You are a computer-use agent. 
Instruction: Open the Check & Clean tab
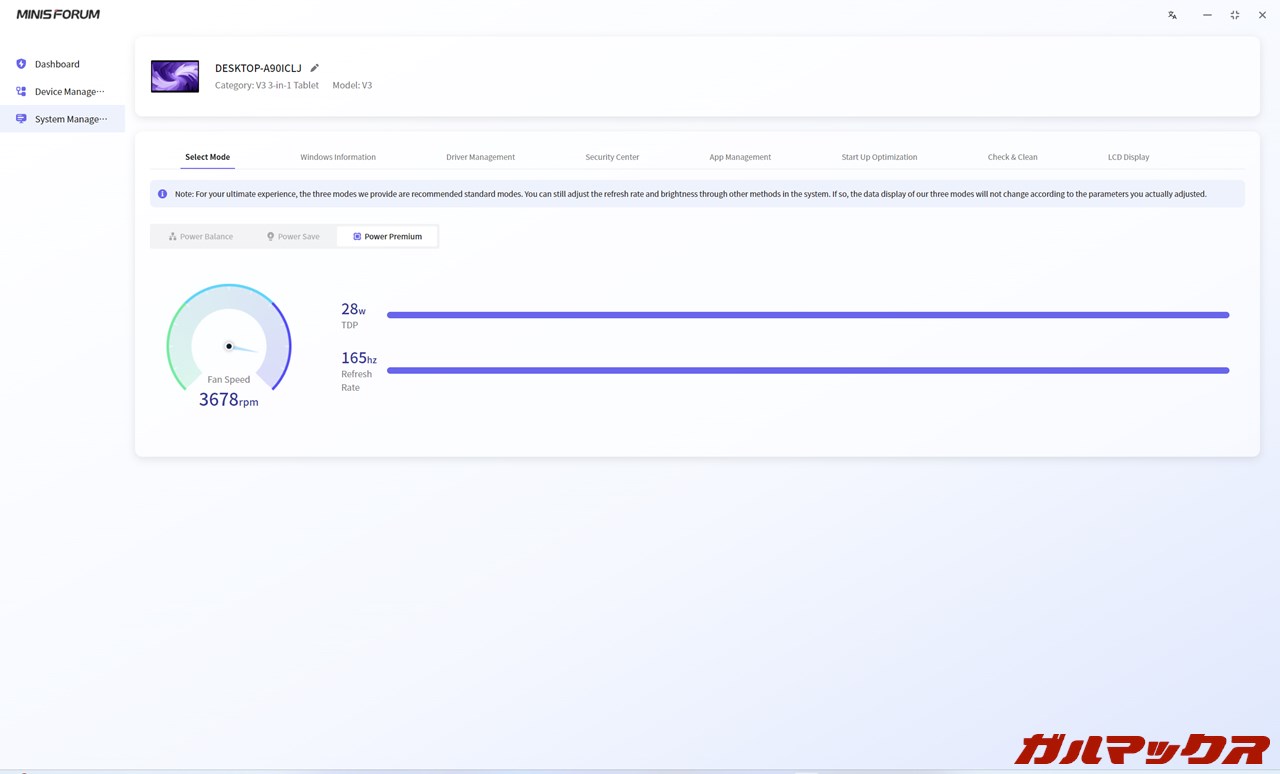1012,157
